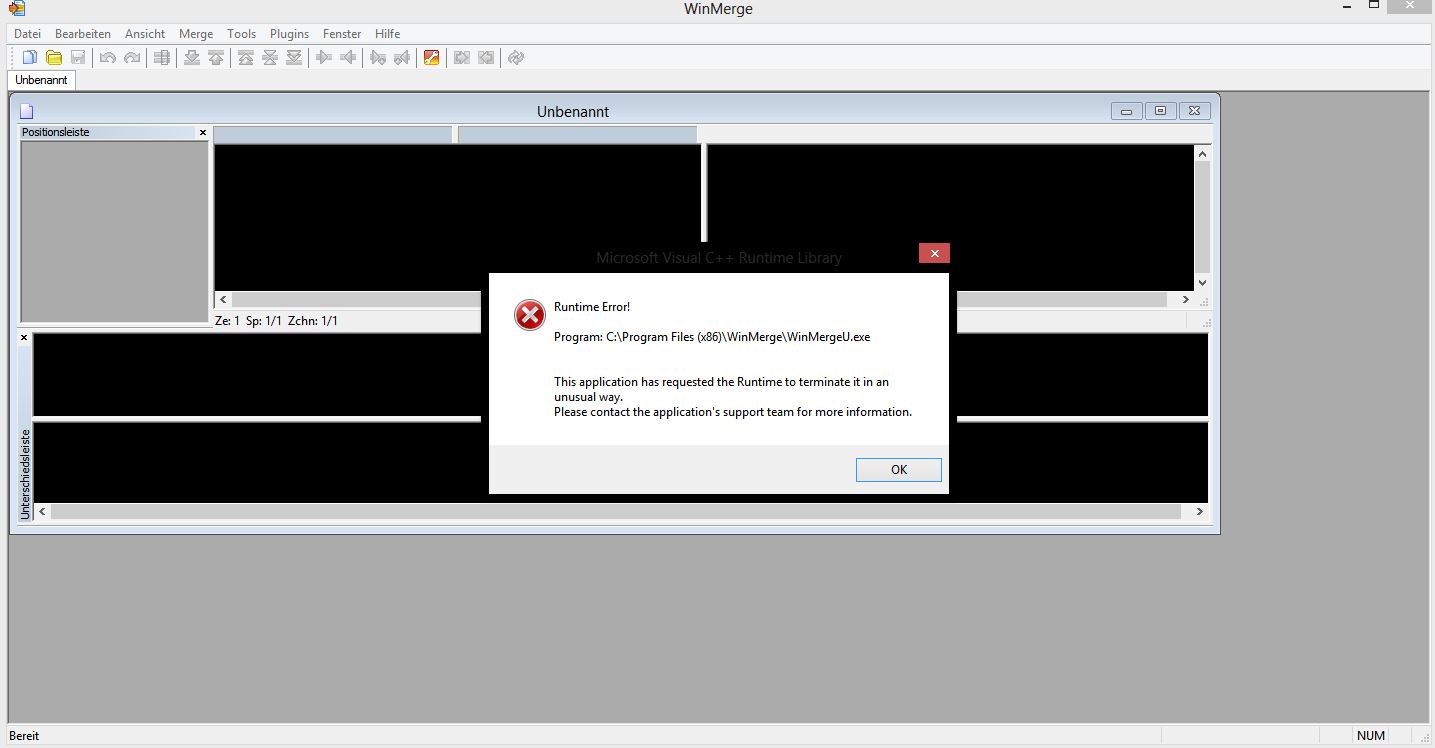Click the New document toolbar icon
Viewport: 1435px width, 748px height.
click(x=30, y=58)
